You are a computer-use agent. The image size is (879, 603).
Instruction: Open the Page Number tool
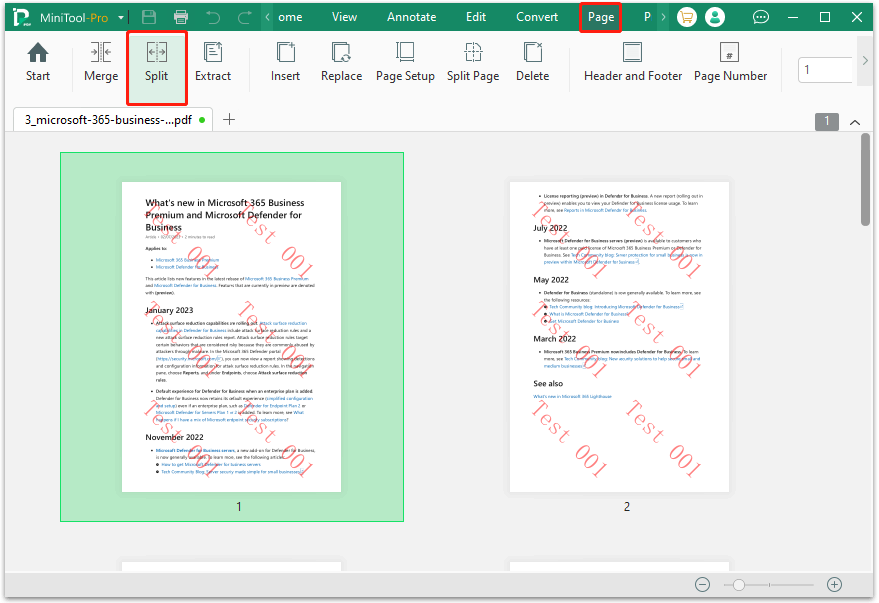point(730,62)
